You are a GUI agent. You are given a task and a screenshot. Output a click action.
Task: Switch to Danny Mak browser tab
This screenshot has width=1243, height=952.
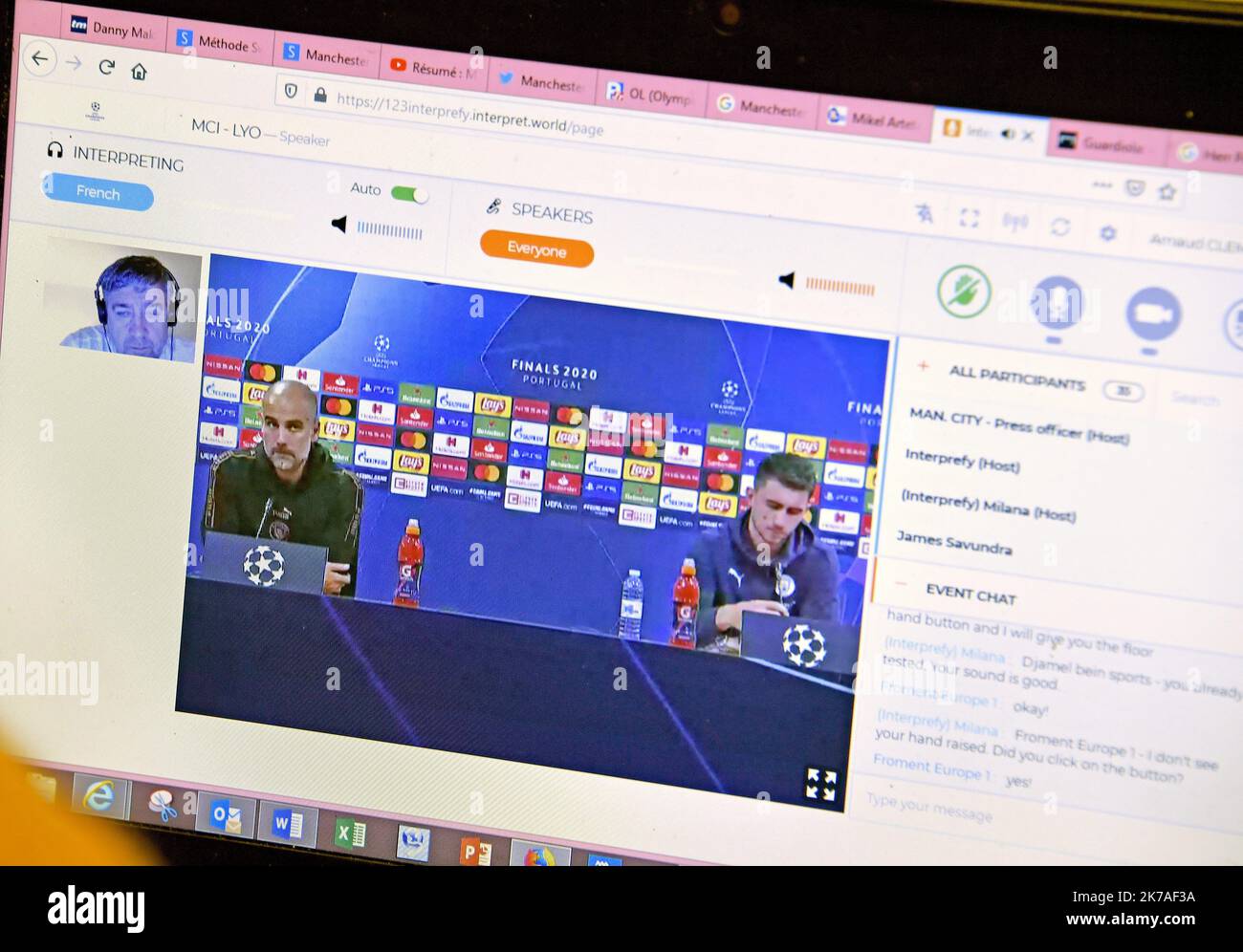pos(112,29)
